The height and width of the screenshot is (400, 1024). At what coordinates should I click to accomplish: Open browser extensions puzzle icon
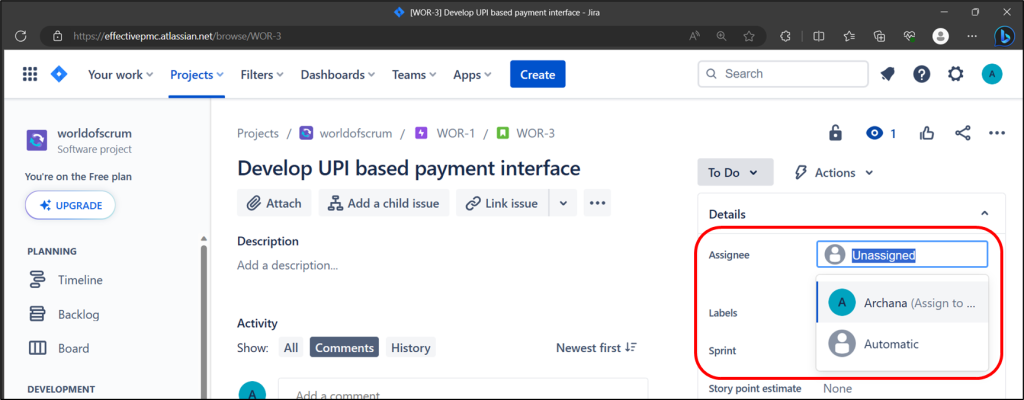(786, 37)
